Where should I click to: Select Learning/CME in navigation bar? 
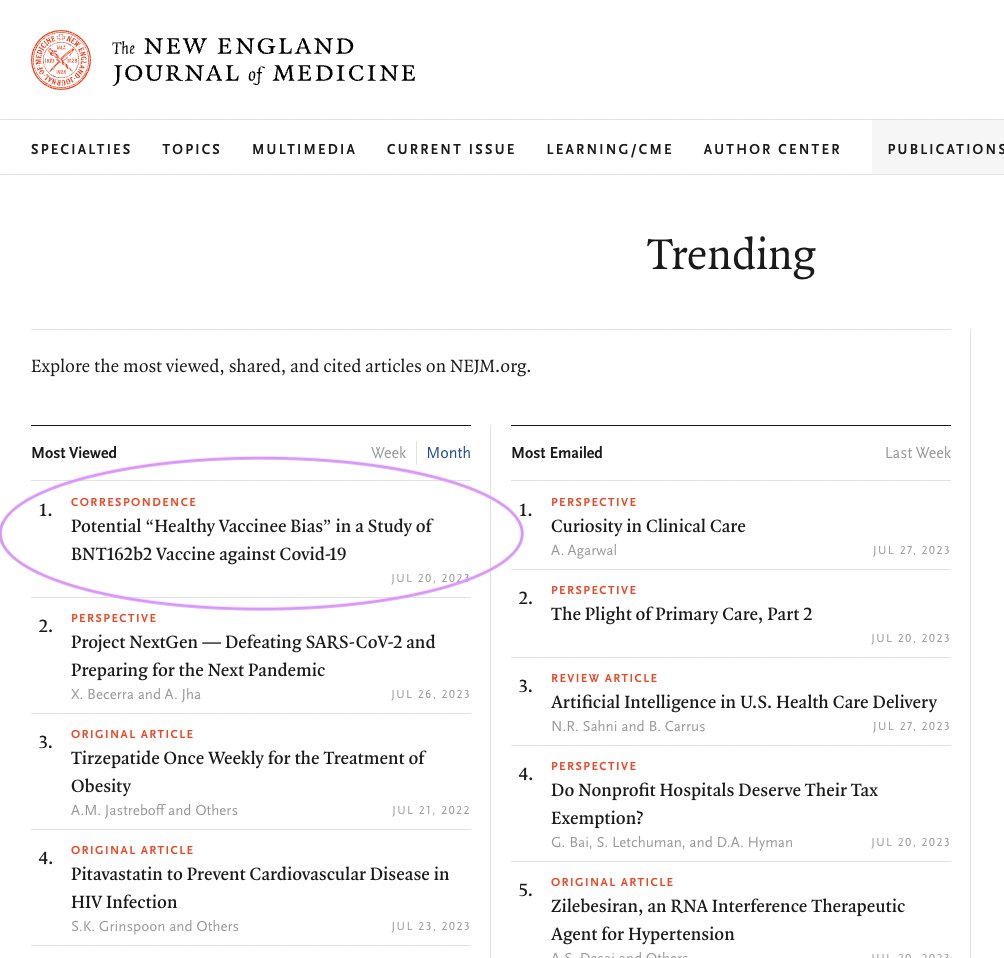click(x=609, y=149)
